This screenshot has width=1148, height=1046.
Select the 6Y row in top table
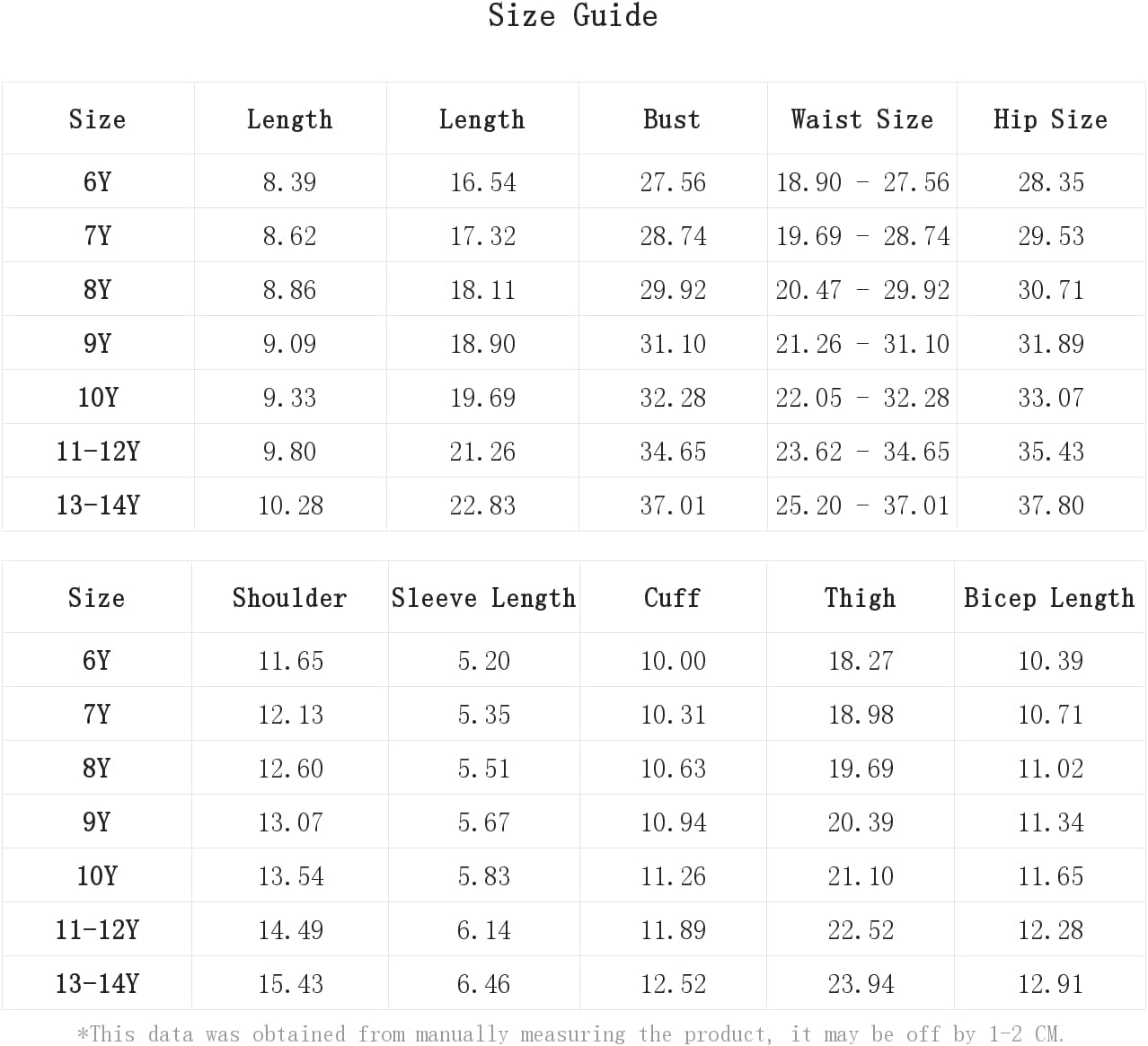574,181
